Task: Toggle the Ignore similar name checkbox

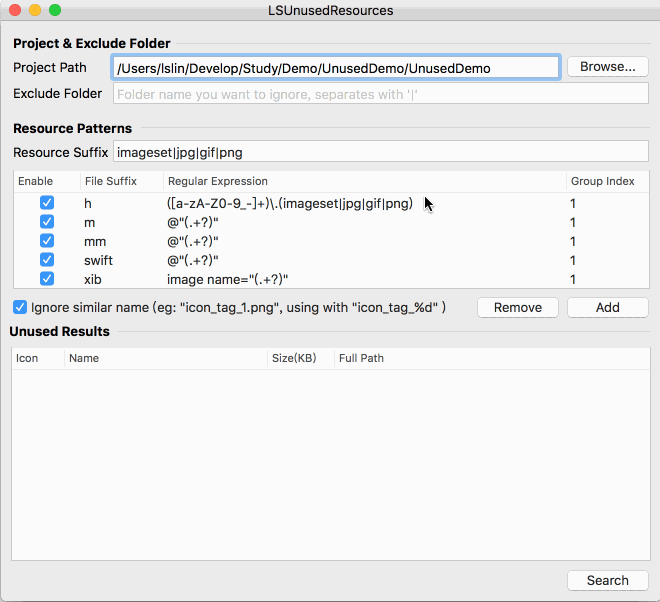Action: pos(20,307)
